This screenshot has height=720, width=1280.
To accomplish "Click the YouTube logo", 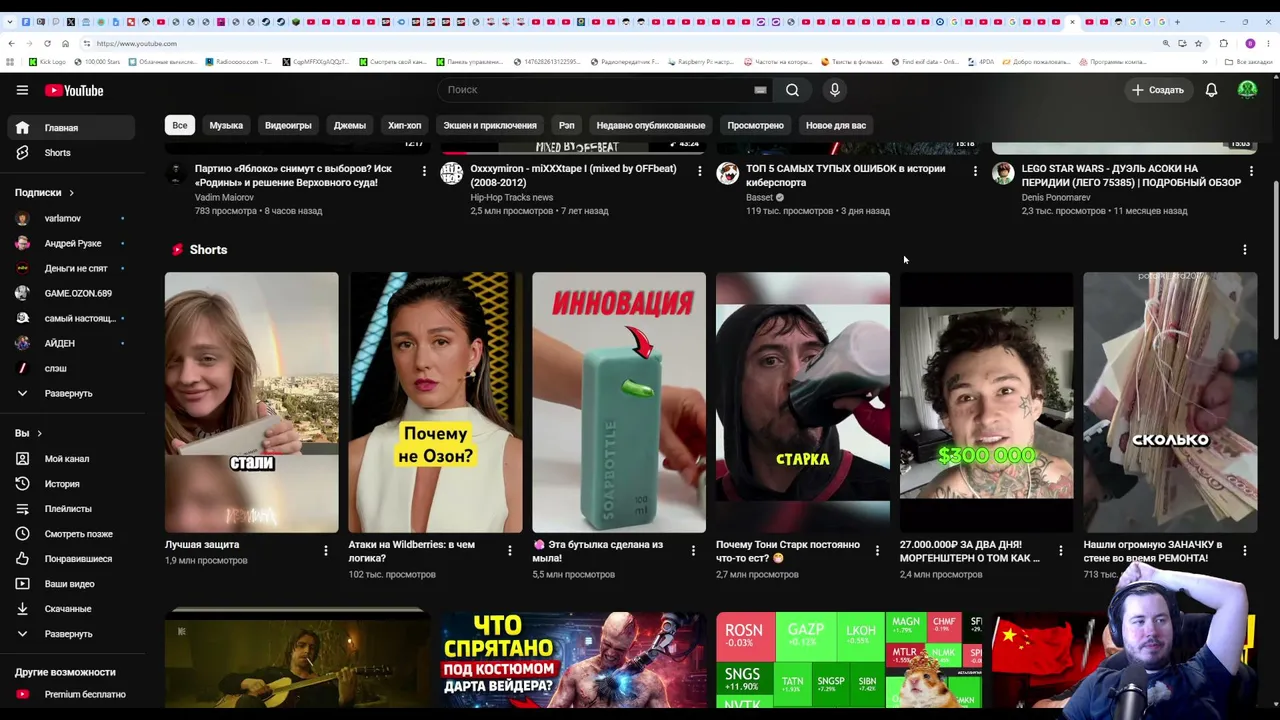I will (74, 90).
